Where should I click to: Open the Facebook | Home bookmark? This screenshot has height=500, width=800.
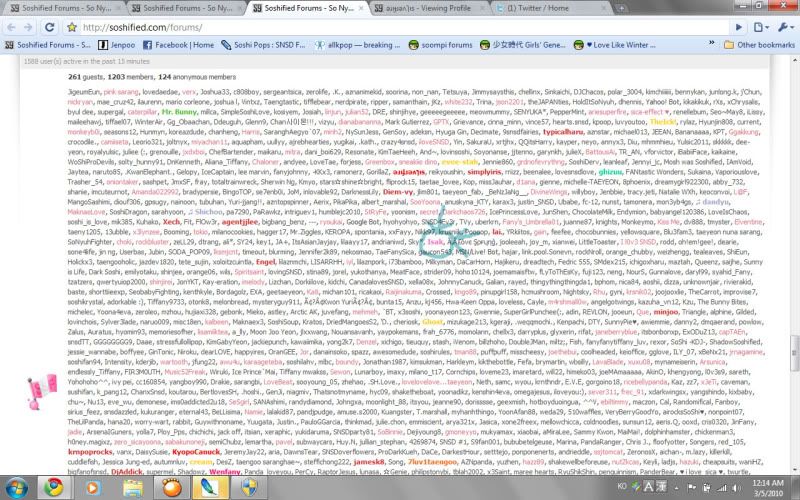(x=178, y=45)
